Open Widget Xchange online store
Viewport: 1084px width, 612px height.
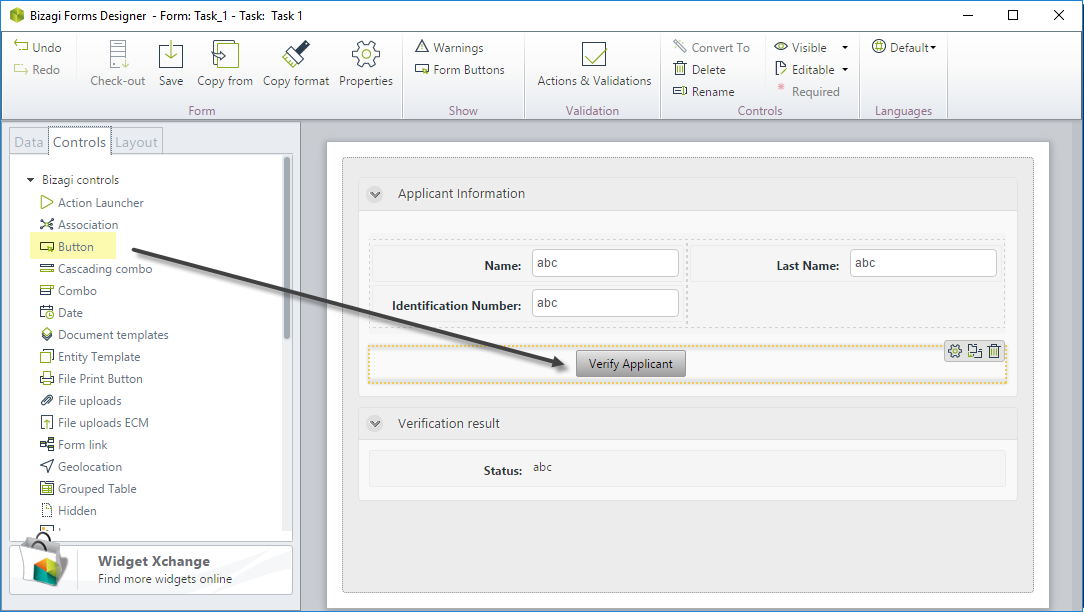151,570
